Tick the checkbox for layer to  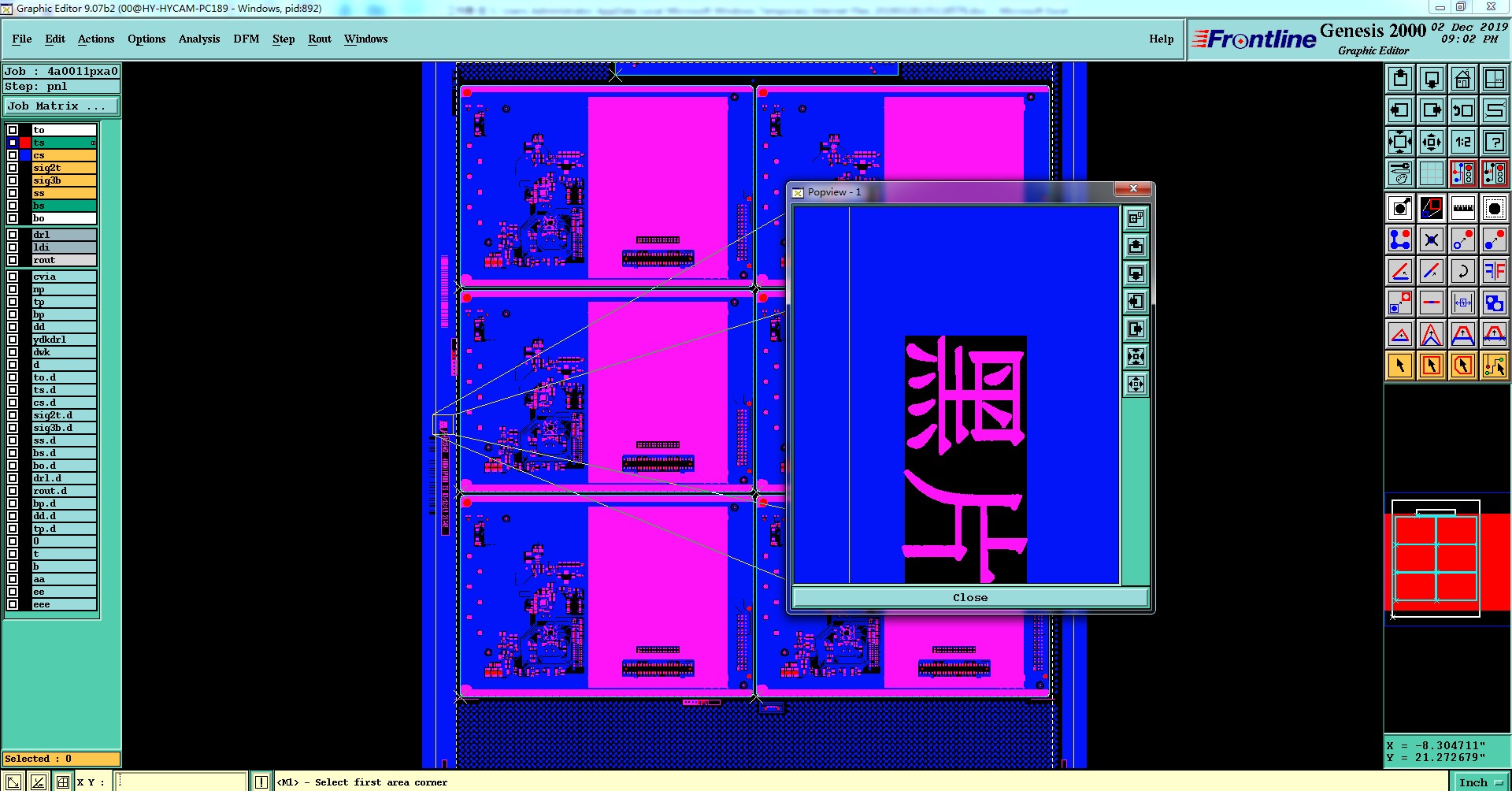(13, 130)
